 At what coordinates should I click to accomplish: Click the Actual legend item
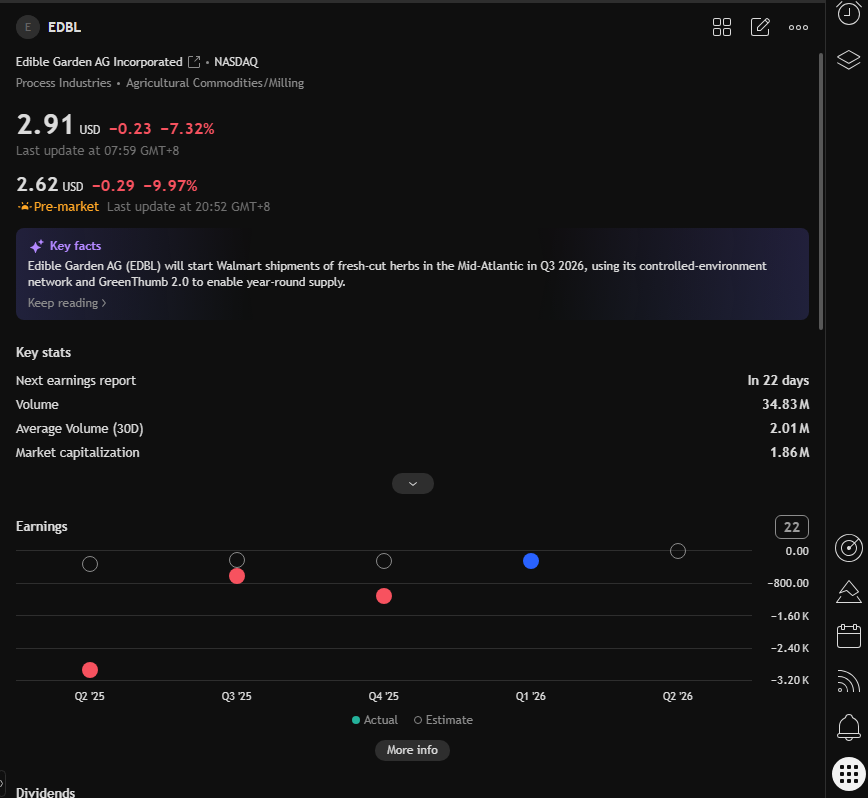tap(375, 720)
